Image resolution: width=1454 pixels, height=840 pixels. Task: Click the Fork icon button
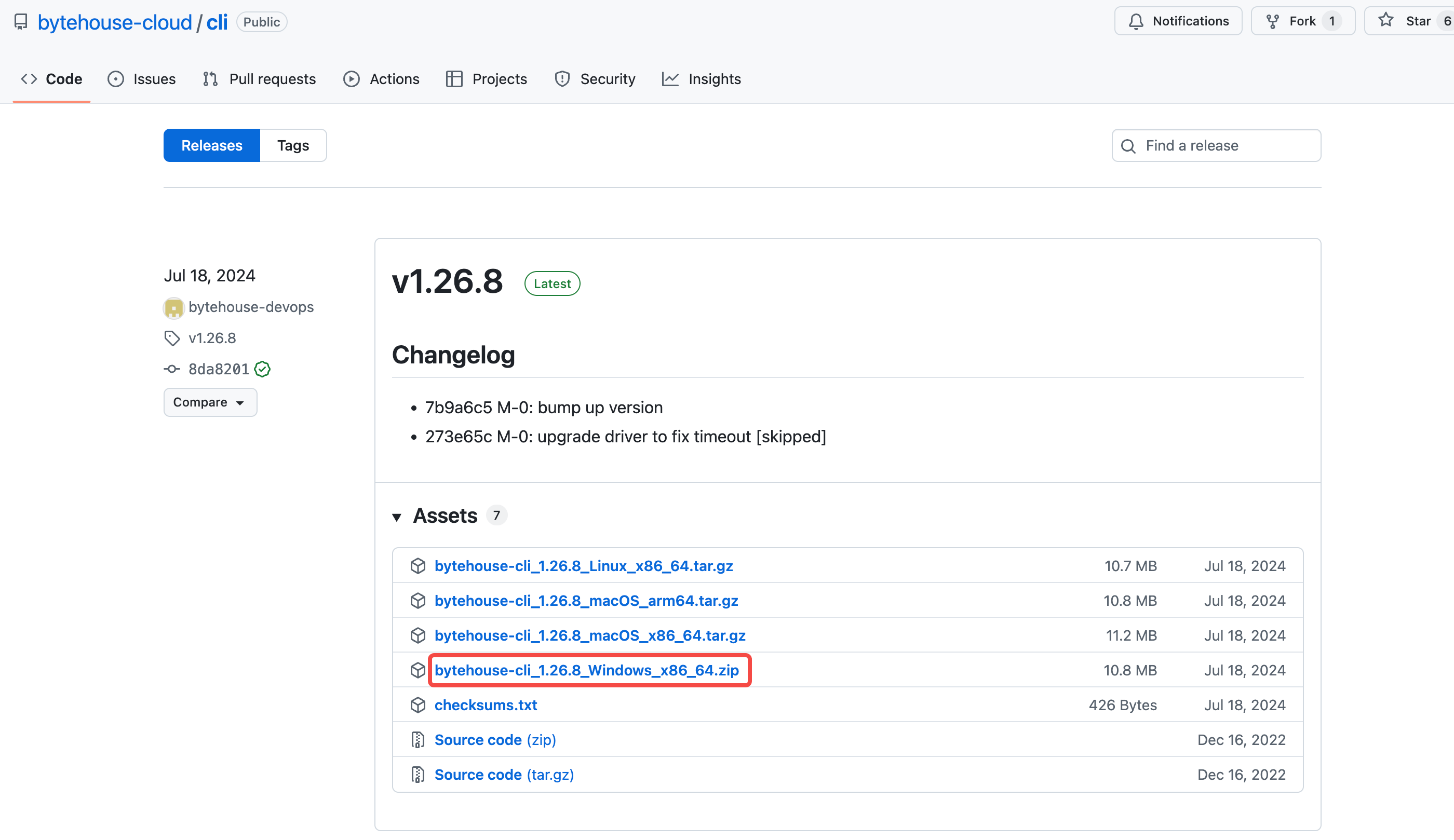point(1272,21)
